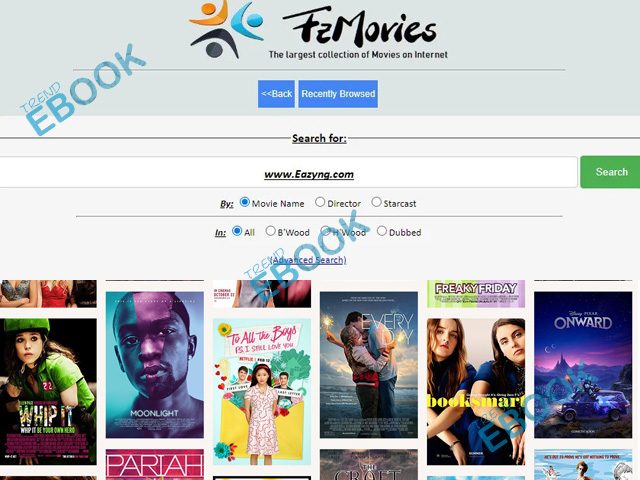Click the 'Search for:' heading text
Screen dimensions: 640x480
(x=319, y=138)
